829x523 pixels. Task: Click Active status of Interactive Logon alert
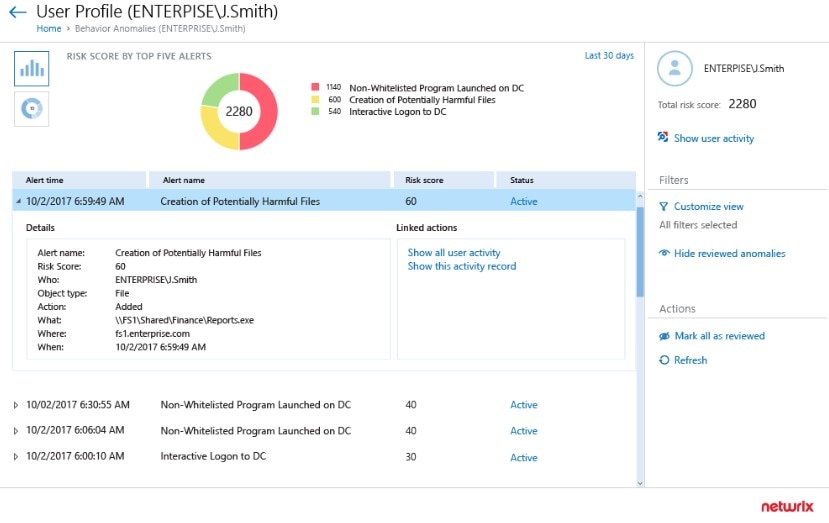[x=523, y=457]
